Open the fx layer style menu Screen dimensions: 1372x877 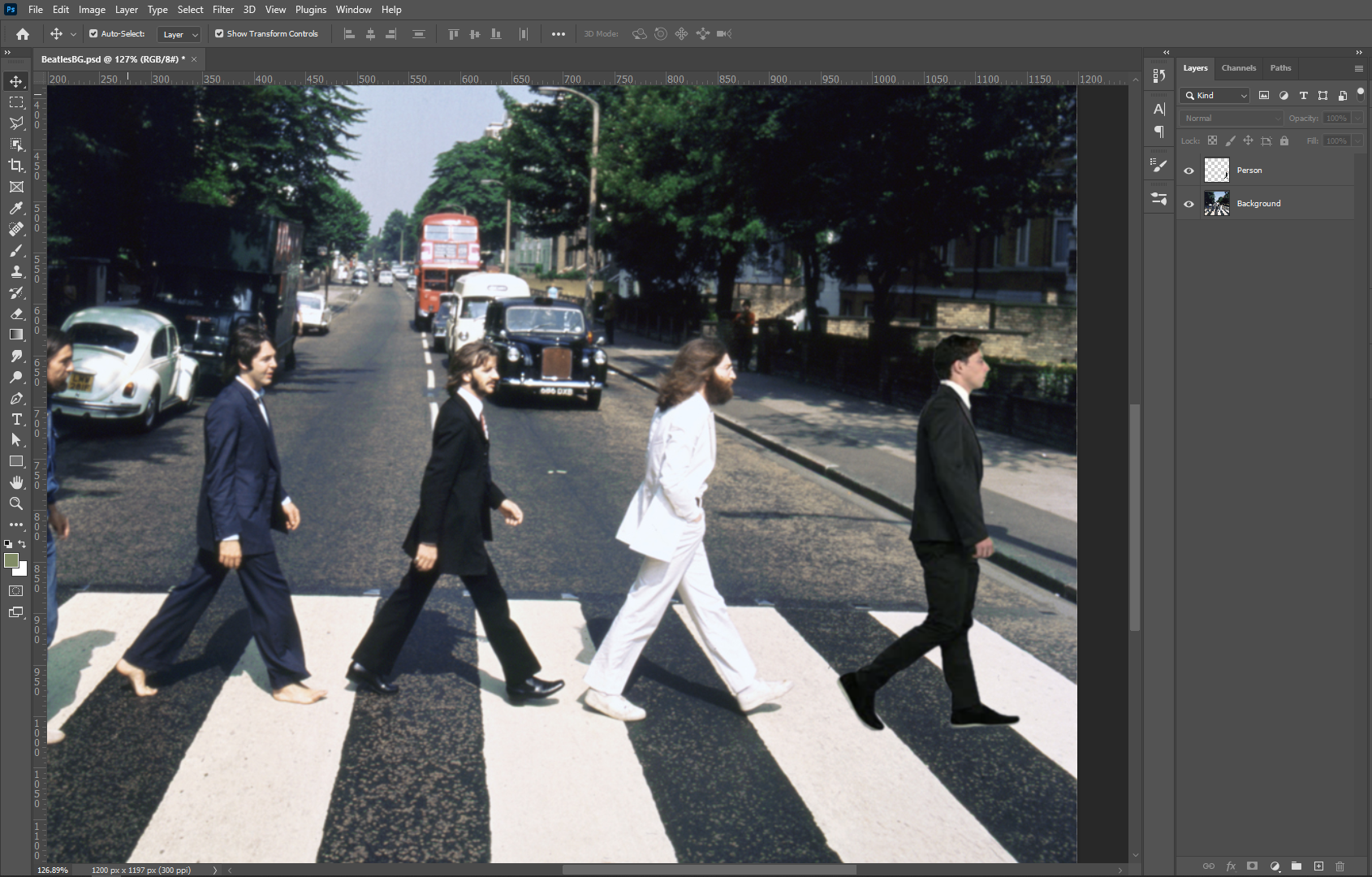tap(1231, 866)
